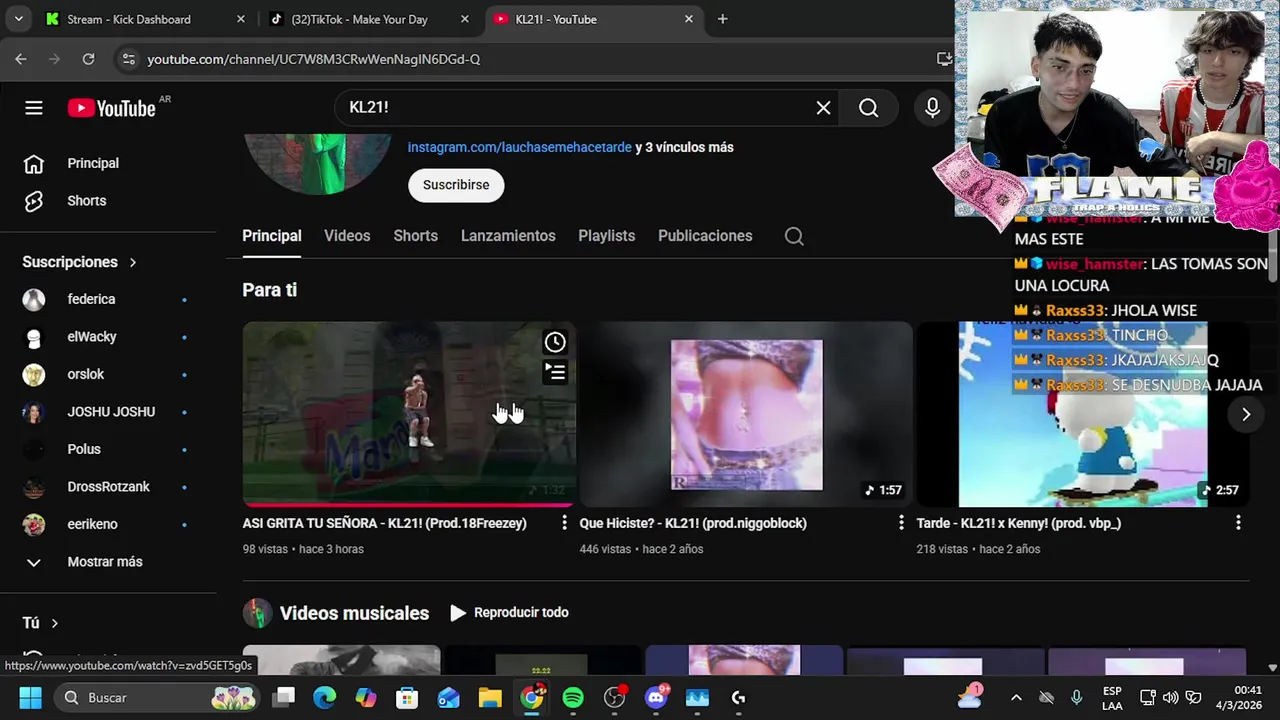
Task: Open the Que Hiciste? video thumbnail
Action: [746, 414]
